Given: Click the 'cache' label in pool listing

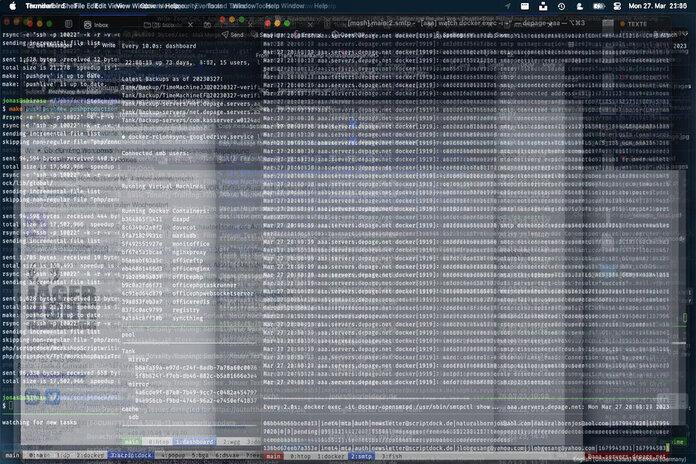Looking at the screenshot, I should point(130,409).
